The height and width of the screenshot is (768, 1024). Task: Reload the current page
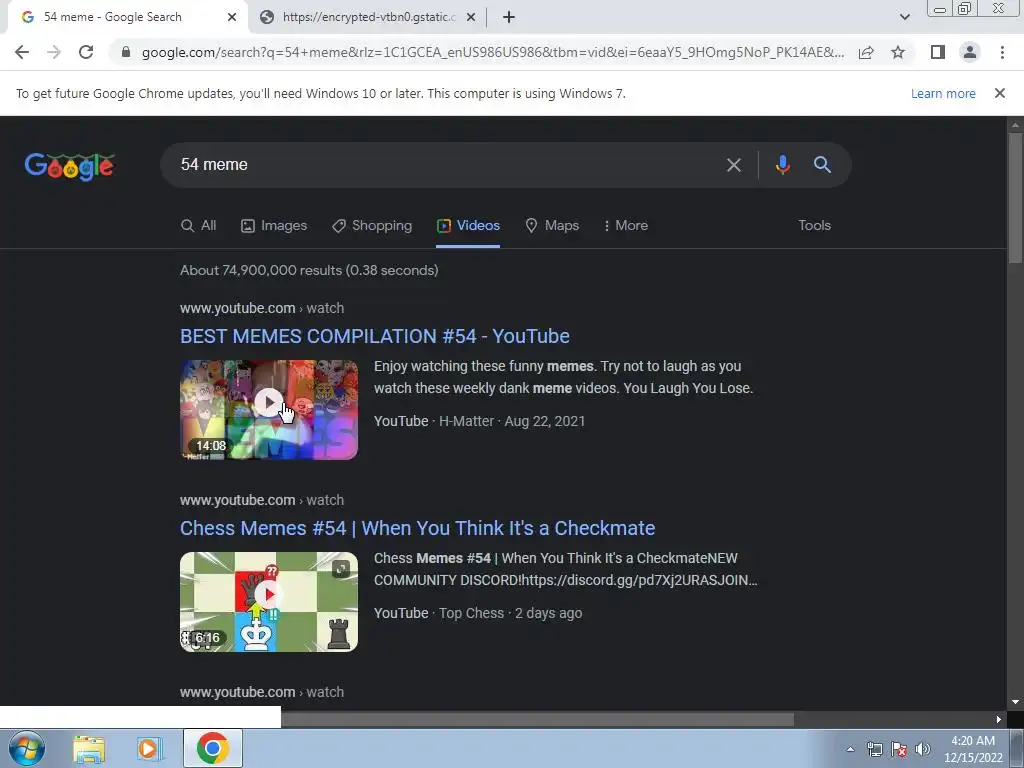click(x=86, y=52)
